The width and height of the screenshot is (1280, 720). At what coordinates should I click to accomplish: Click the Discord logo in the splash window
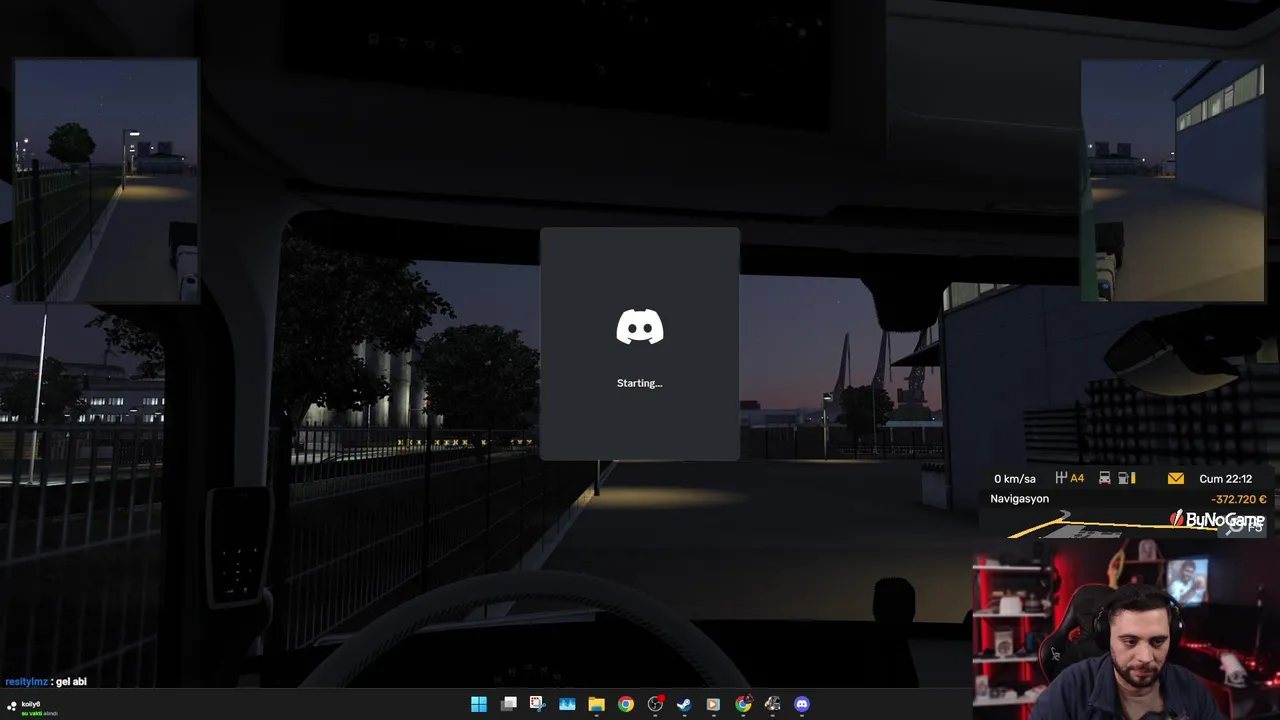[x=640, y=327]
